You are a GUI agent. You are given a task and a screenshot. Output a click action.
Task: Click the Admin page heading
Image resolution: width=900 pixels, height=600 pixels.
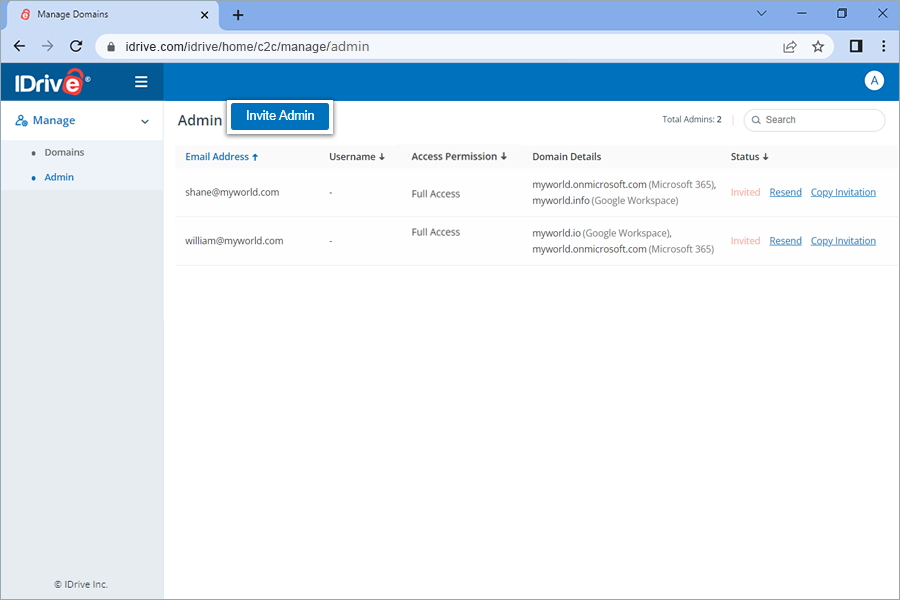click(x=200, y=120)
